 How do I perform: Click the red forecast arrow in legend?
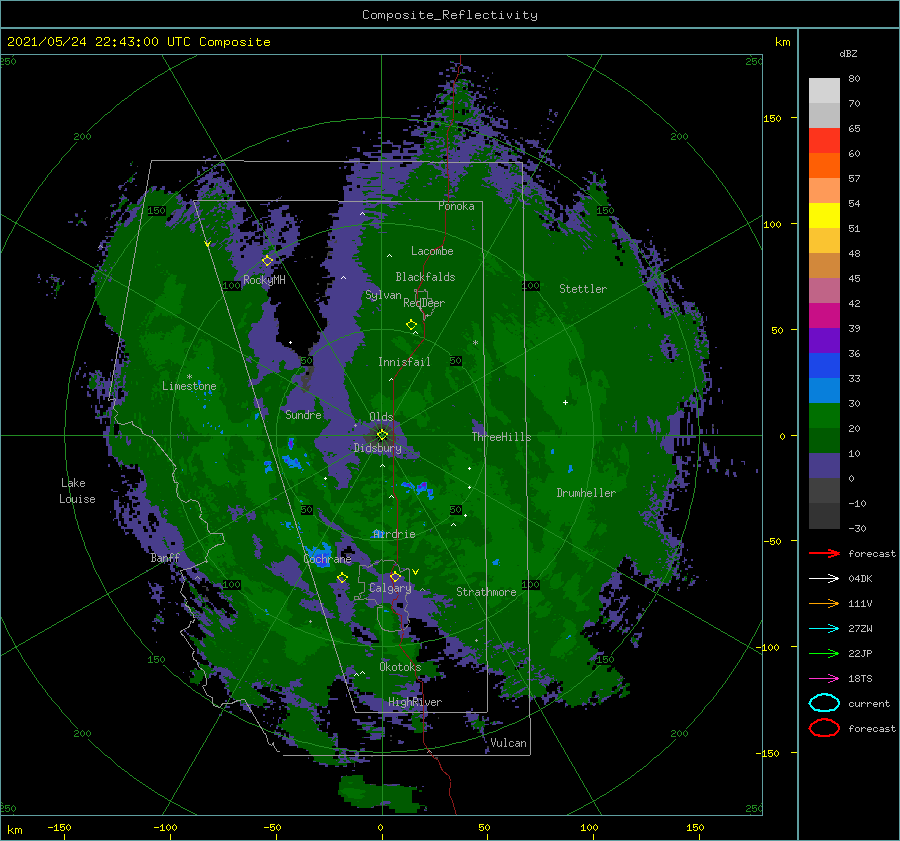[x=824, y=553]
